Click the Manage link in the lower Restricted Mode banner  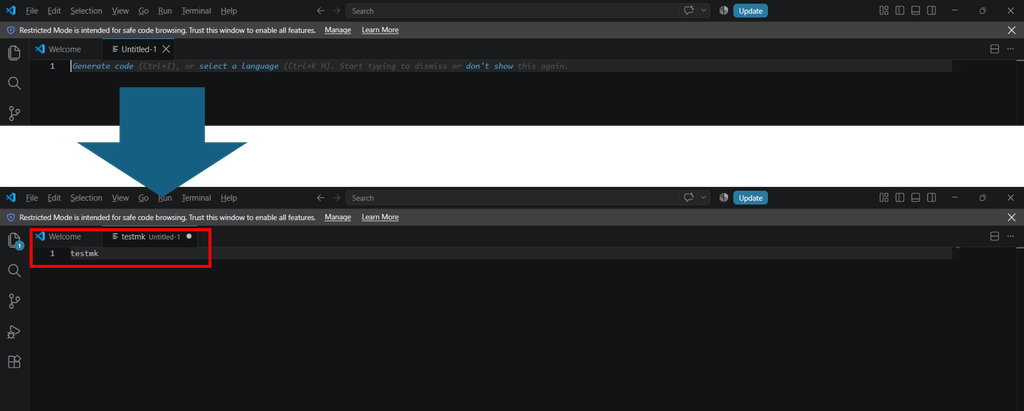click(338, 217)
